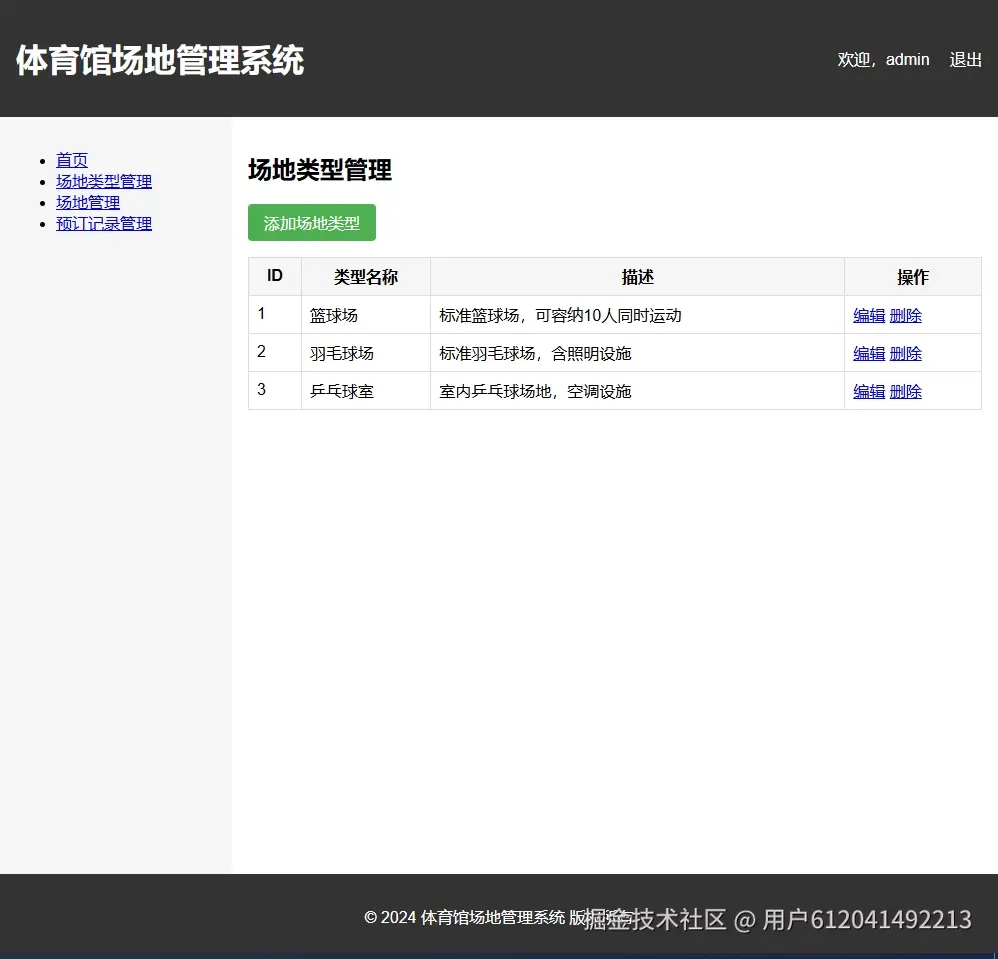This screenshot has width=998, height=959.
Task: Open 预订记录管理 sidebar link
Action: coord(104,223)
